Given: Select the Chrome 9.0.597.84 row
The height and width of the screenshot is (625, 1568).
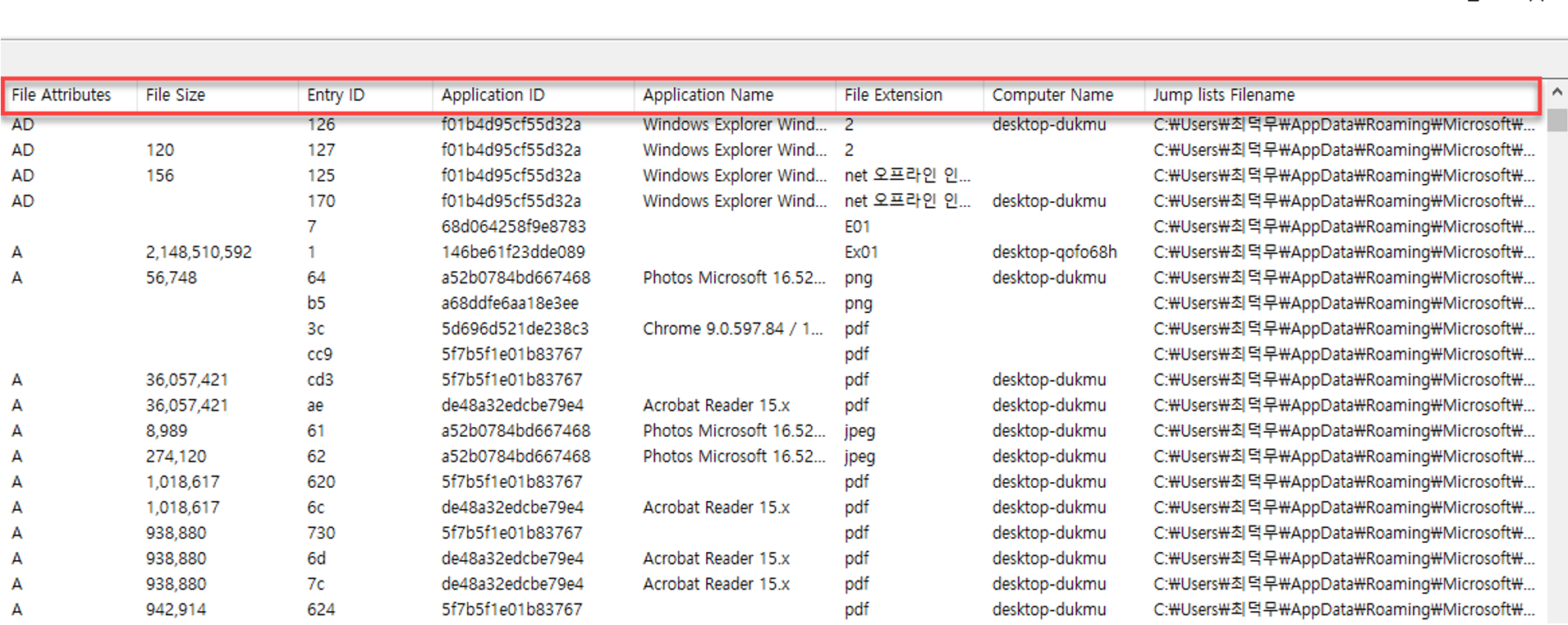Looking at the screenshot, I should coord(732,329).
